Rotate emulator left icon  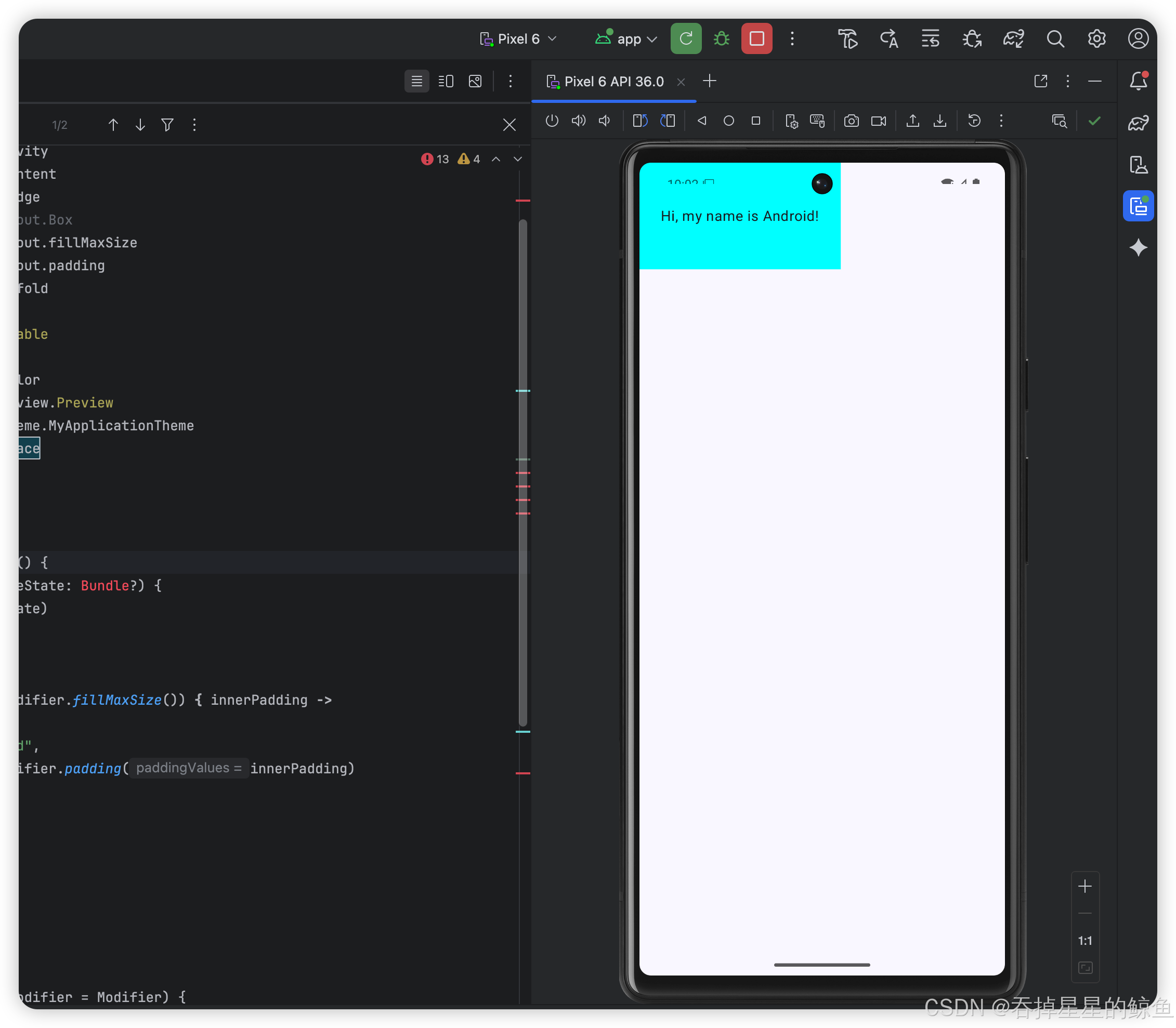640,121
